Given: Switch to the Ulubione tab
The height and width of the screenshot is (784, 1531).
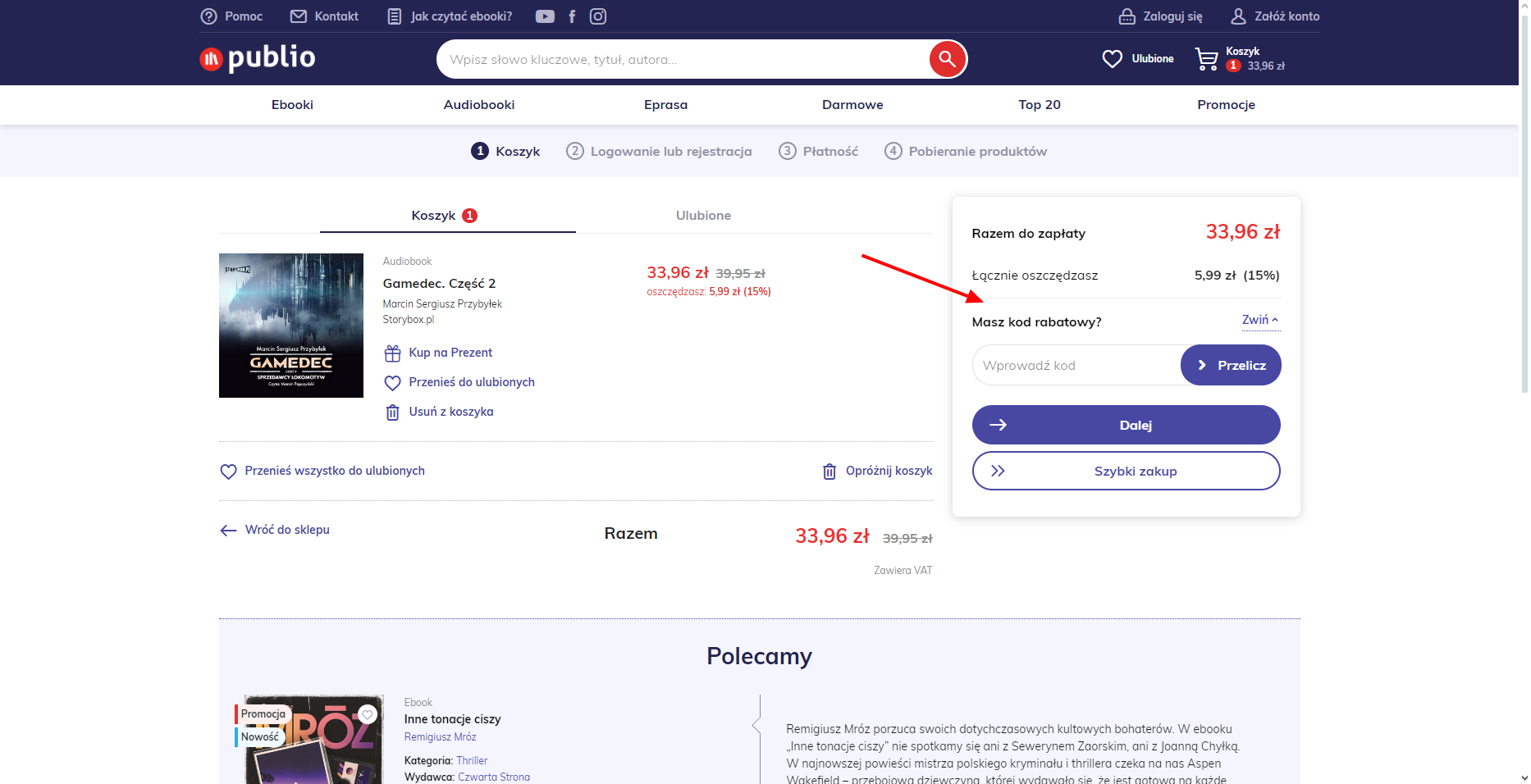Looking at the screenshot, I should [703, 216].
